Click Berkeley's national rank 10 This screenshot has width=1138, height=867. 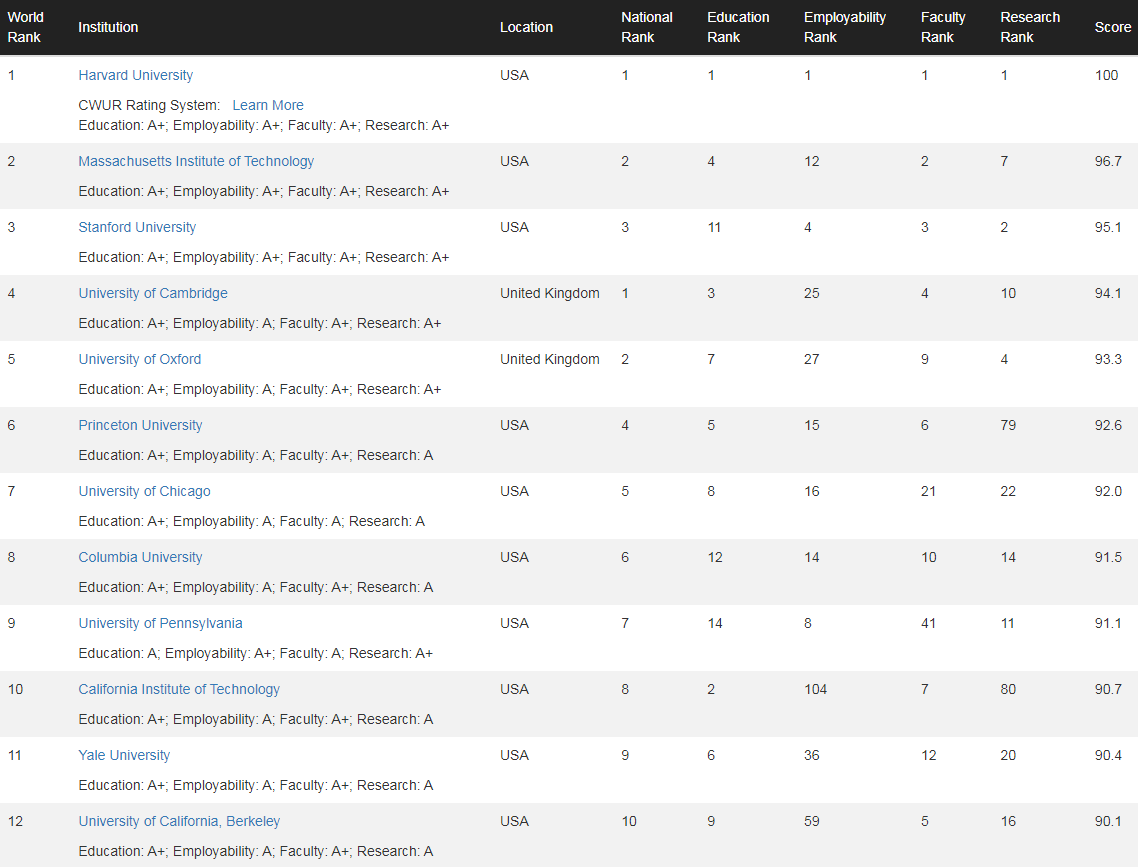pyautogui.click(x=629, y=821)
